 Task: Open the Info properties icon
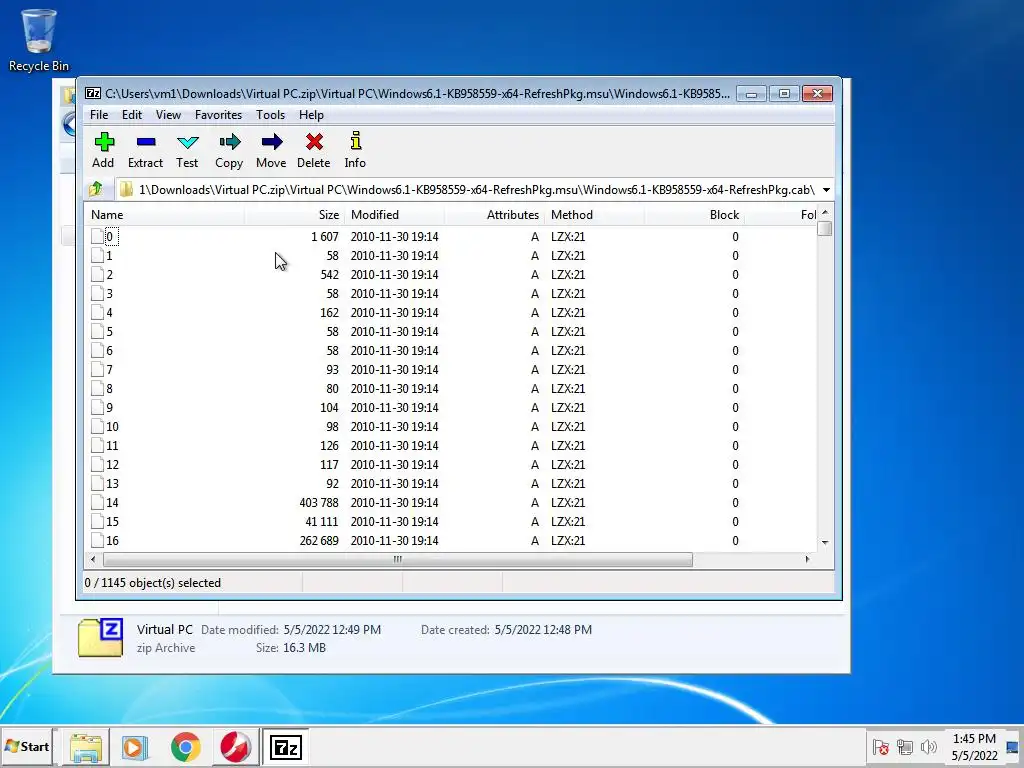[355, 142]
